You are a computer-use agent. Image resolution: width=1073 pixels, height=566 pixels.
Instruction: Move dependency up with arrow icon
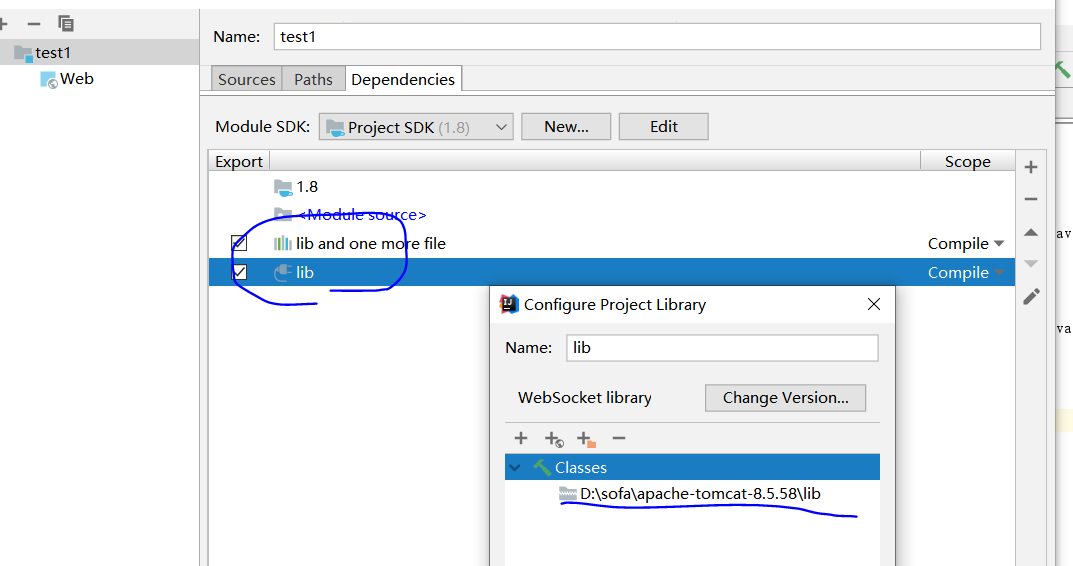tap(1031, 233)
